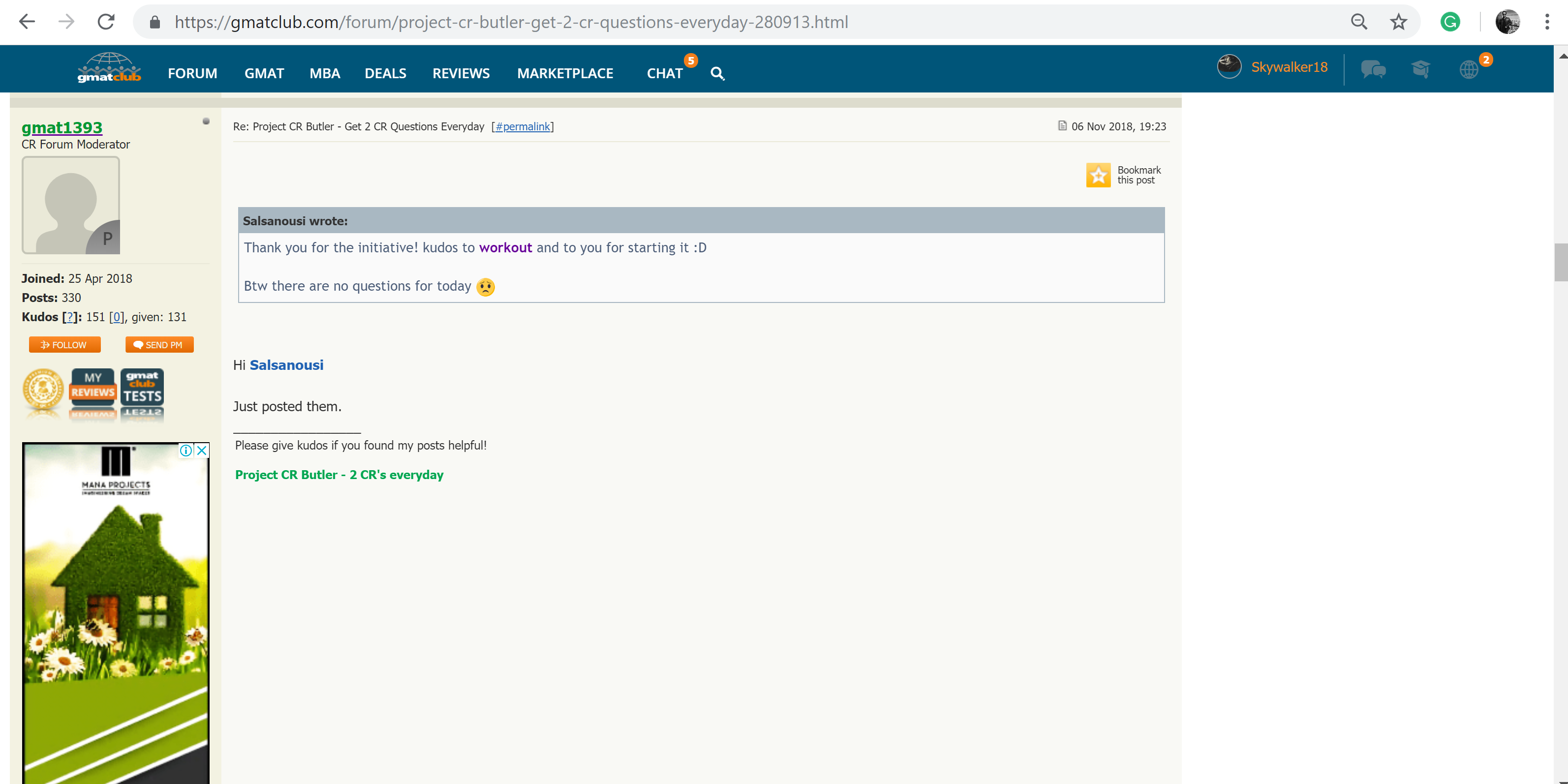Click the gmat club TESTS badge
This screenshot has height=784, width=1568.
tap(142, 387)
